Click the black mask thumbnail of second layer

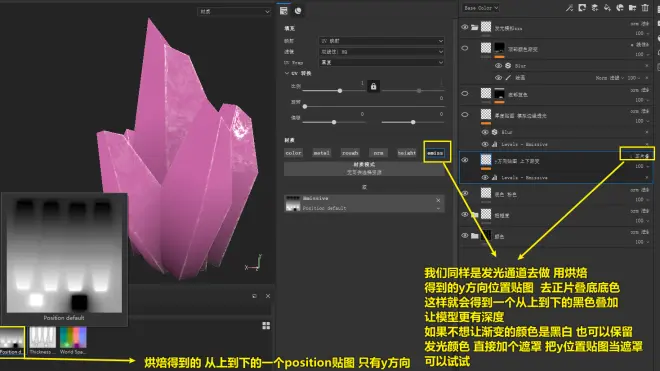coord(499,48)
